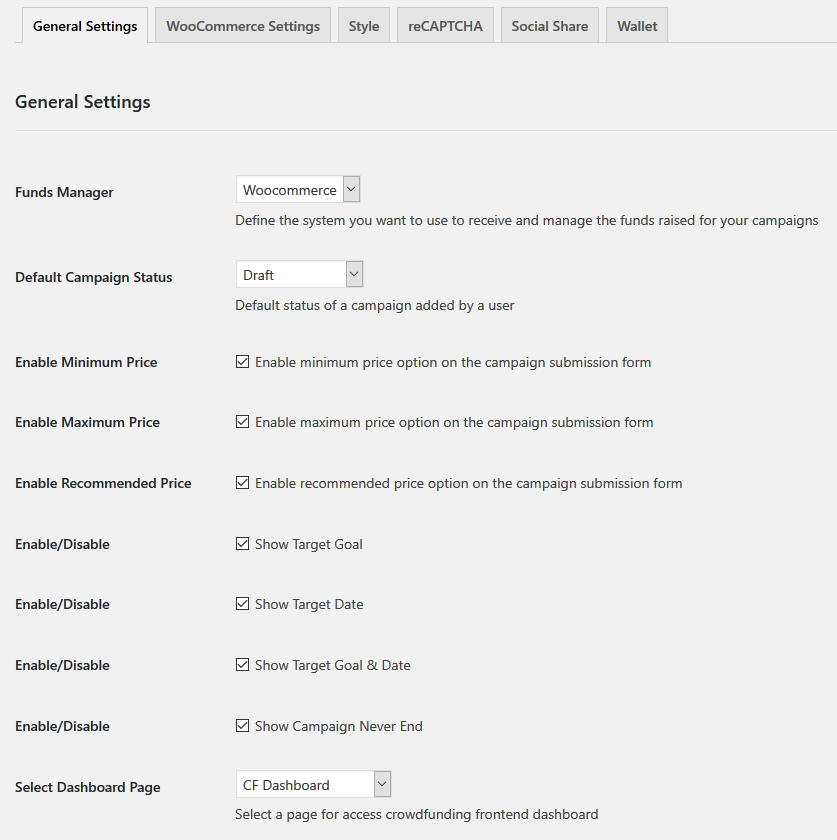This screenshot has width=837, height=840.
Task: Click the Default Campaign Status label
Action: point(93,277)
